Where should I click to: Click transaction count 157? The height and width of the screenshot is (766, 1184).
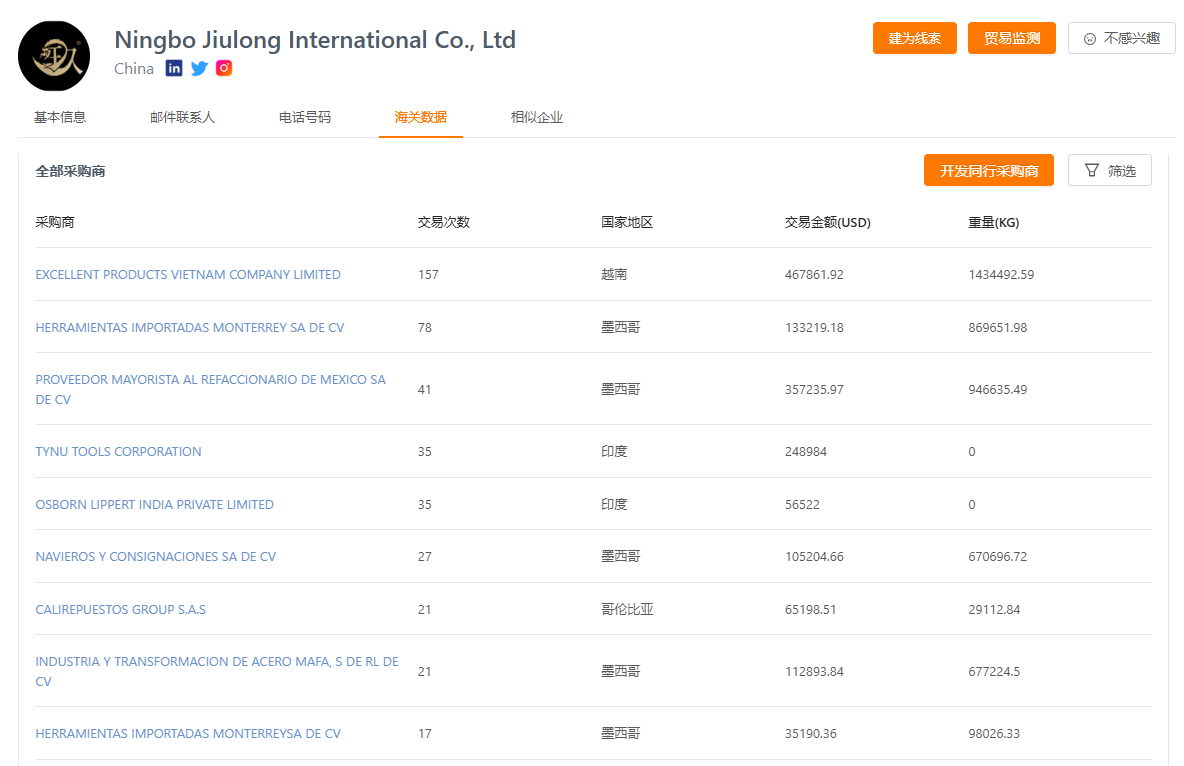(x=428, y=274)
